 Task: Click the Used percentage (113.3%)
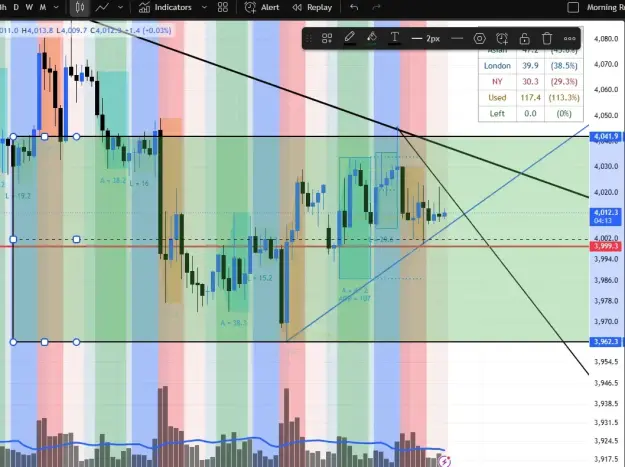click(564, 98)
